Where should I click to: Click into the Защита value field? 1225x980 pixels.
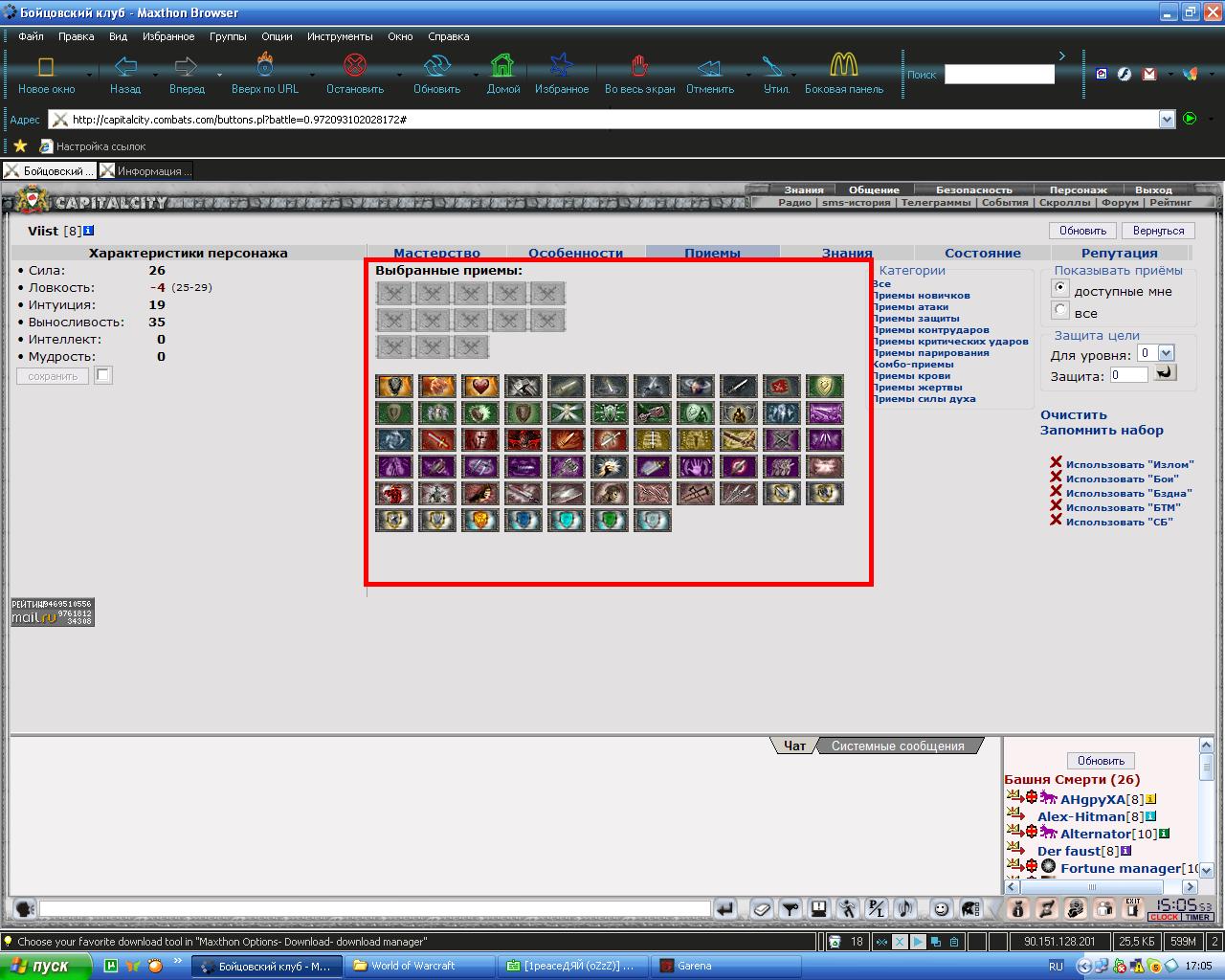pos(1128,375)
